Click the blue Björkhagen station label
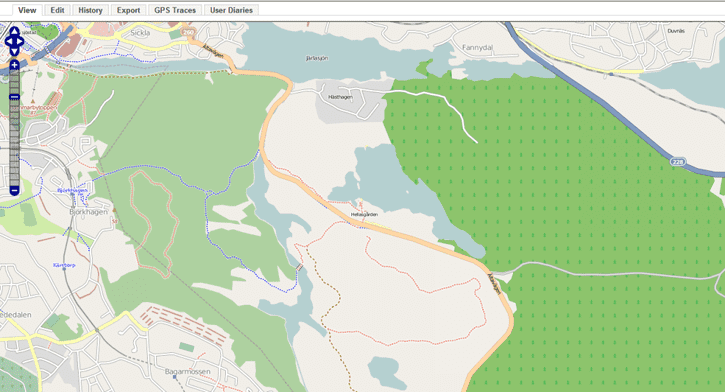 pyautogui.click(x=72, y=190)
